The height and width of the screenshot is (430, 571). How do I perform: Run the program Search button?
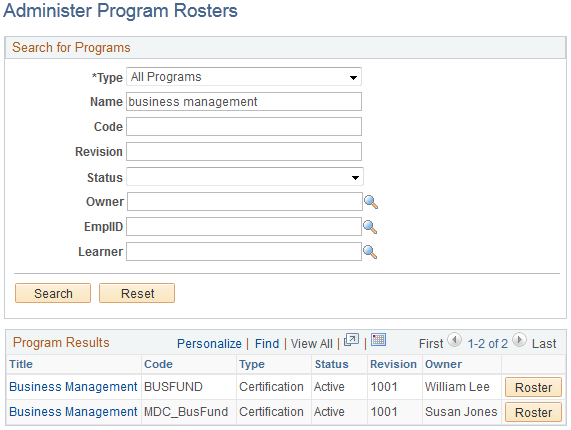click(53, 293)
